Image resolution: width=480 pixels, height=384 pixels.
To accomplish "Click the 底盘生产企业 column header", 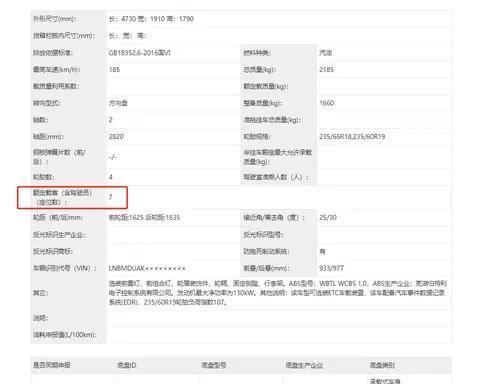I will coord(304,365).
